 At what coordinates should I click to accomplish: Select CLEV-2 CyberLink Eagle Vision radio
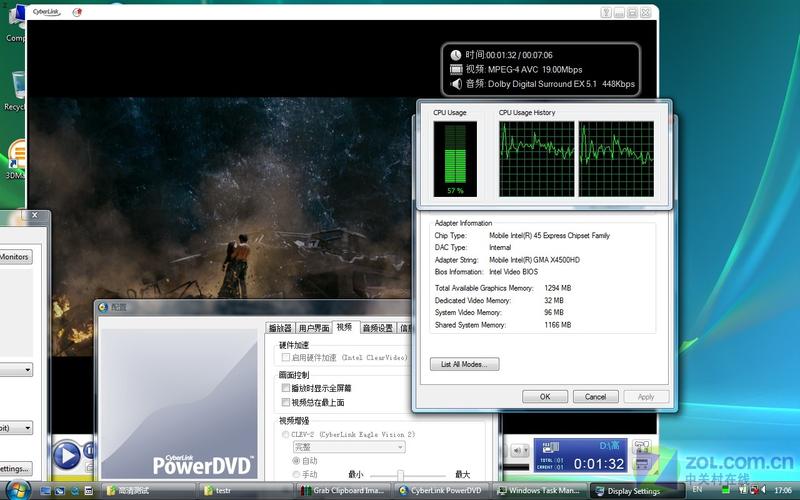pos(285,435)
